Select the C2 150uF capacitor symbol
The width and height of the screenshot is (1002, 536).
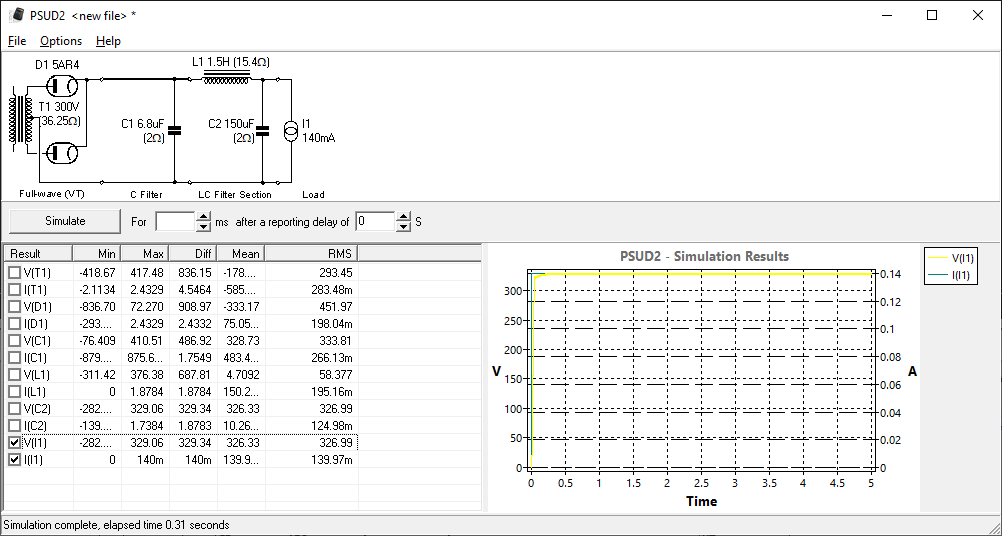pyautogui.click(x=262, y=131)
